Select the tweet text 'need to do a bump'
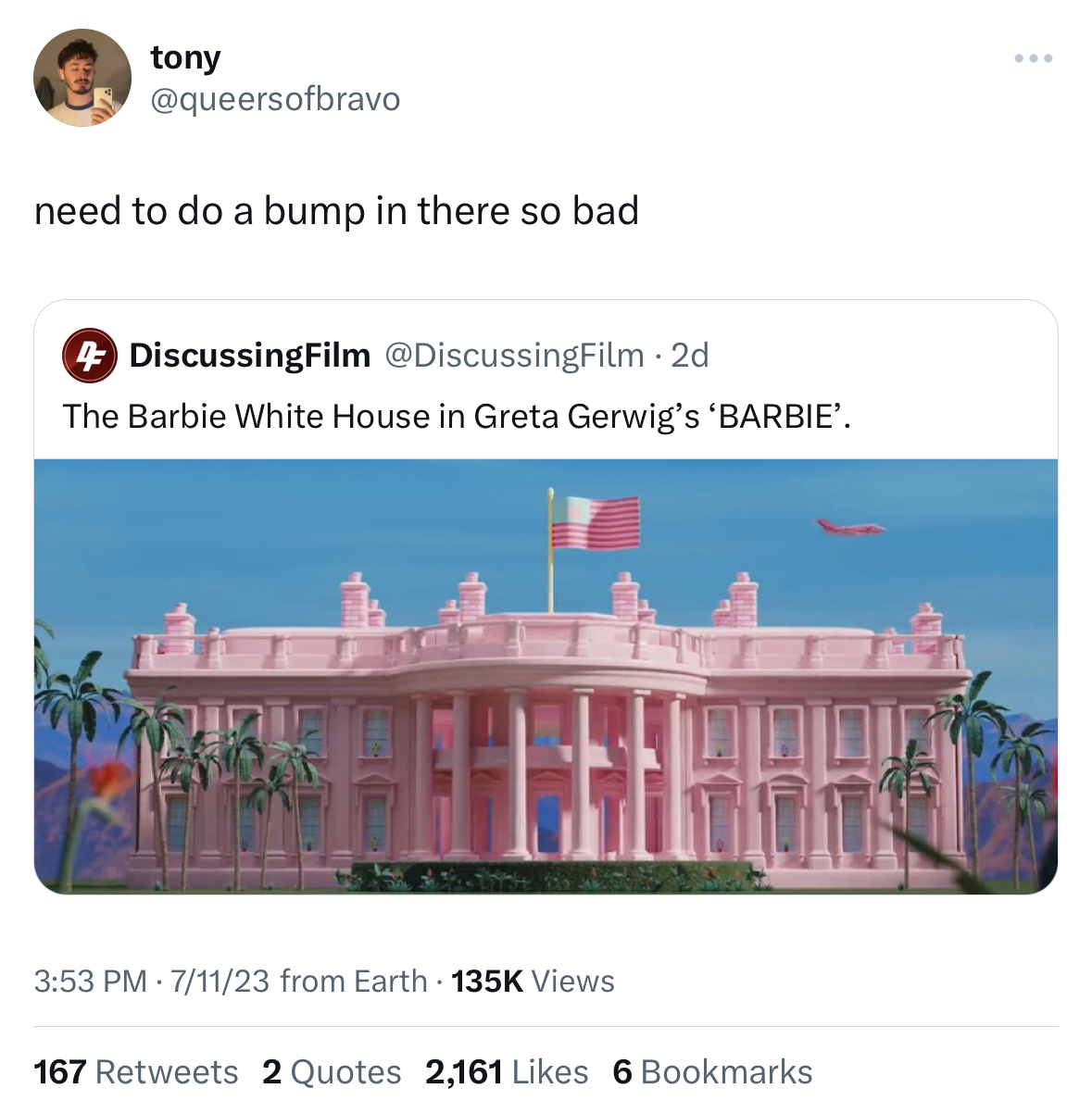The image size is (1092, 1101). click(x=199, y=210)
